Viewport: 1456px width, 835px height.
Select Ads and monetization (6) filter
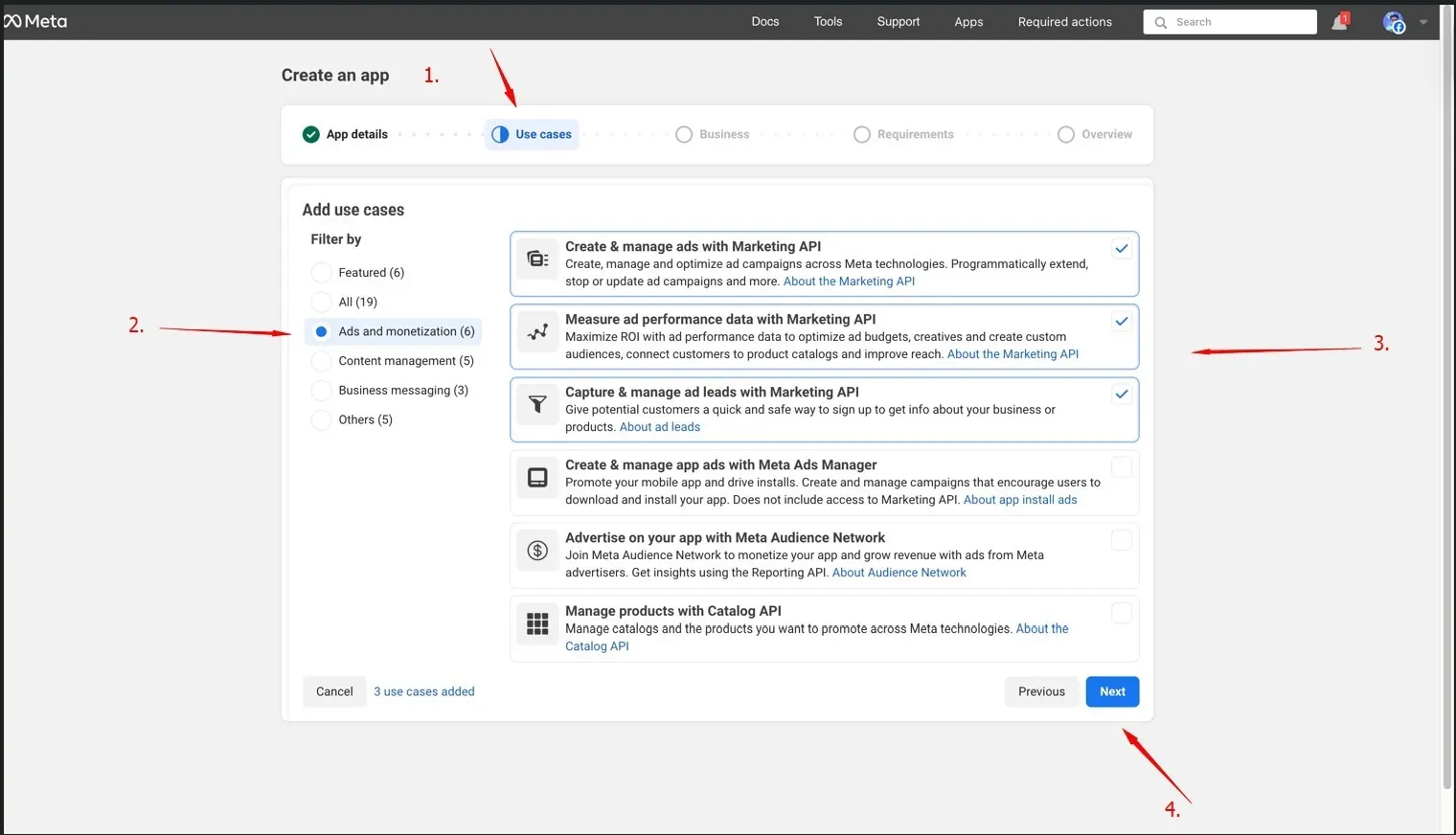[394, 331]
